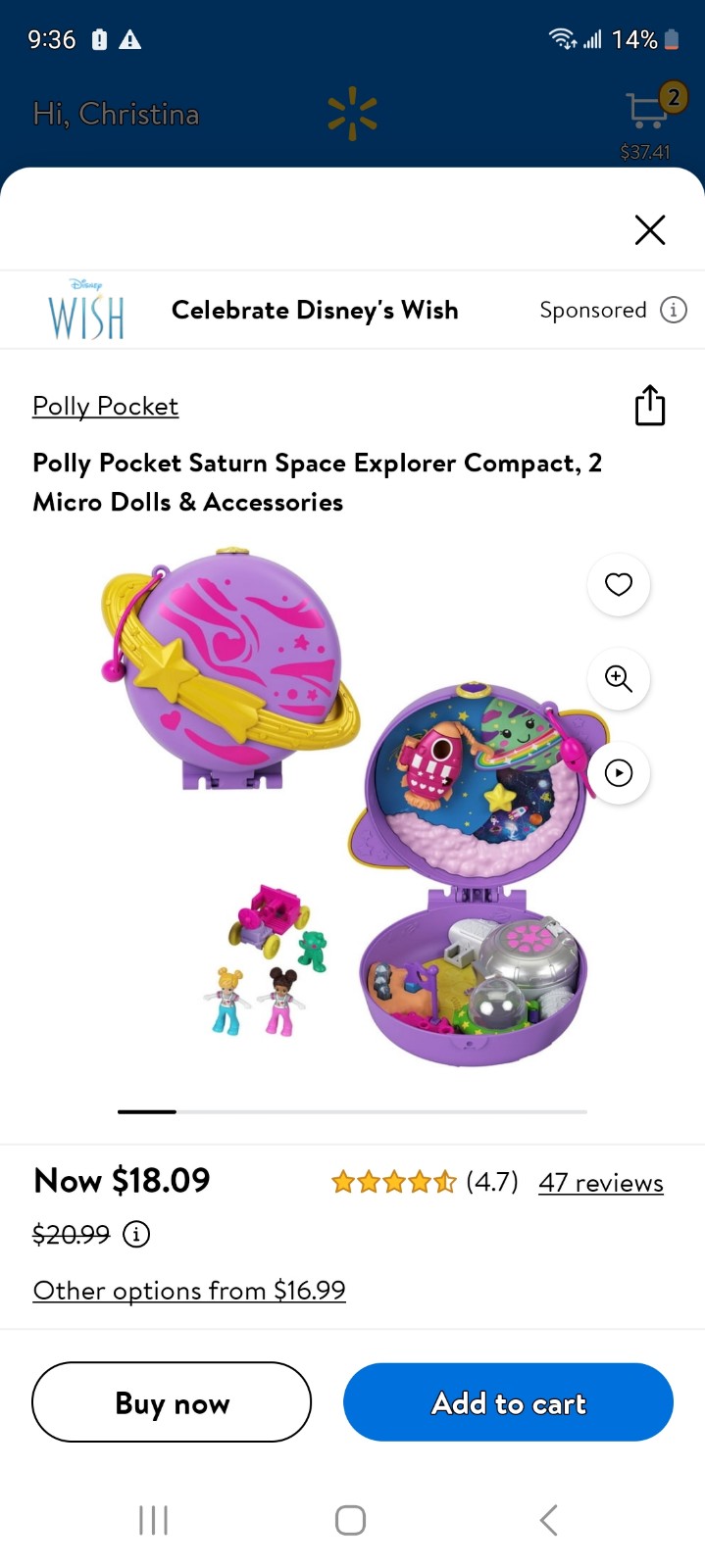Open sponsored ad info icon
Screen dimensions: 705x1568
tap(674, 310)
